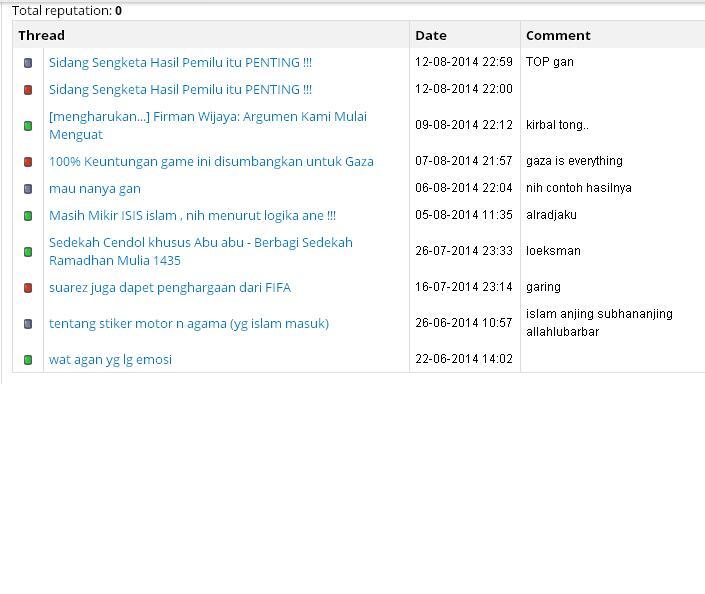705x594 pixels.
Task: Open 'Masih Mikir ISIS islam' thread
Action: point(192,215)
